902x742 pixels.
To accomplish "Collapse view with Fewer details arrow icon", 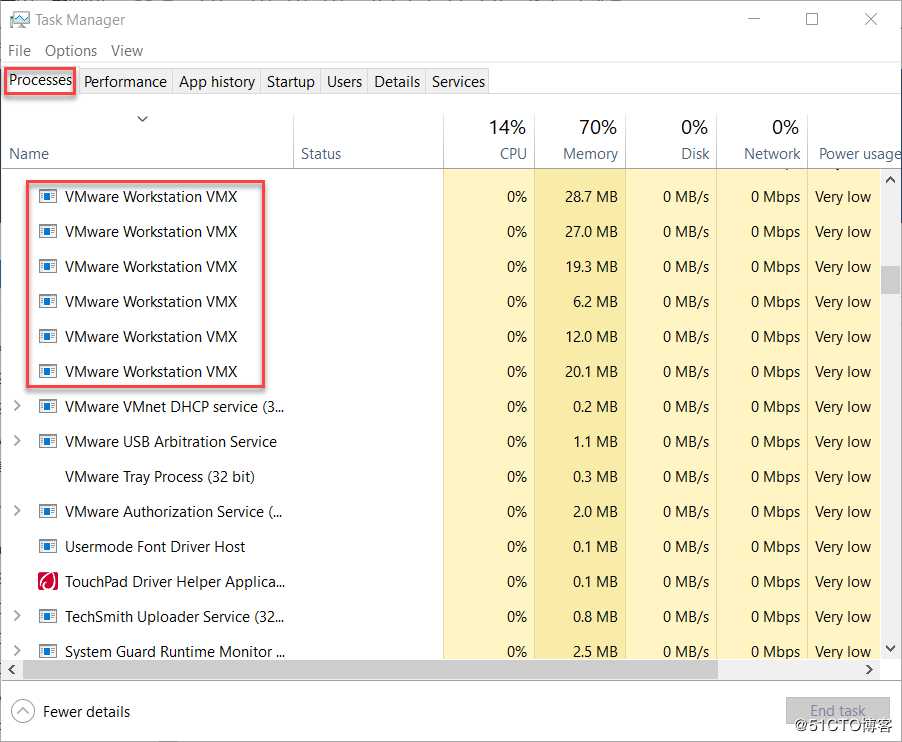I will 23,712.
